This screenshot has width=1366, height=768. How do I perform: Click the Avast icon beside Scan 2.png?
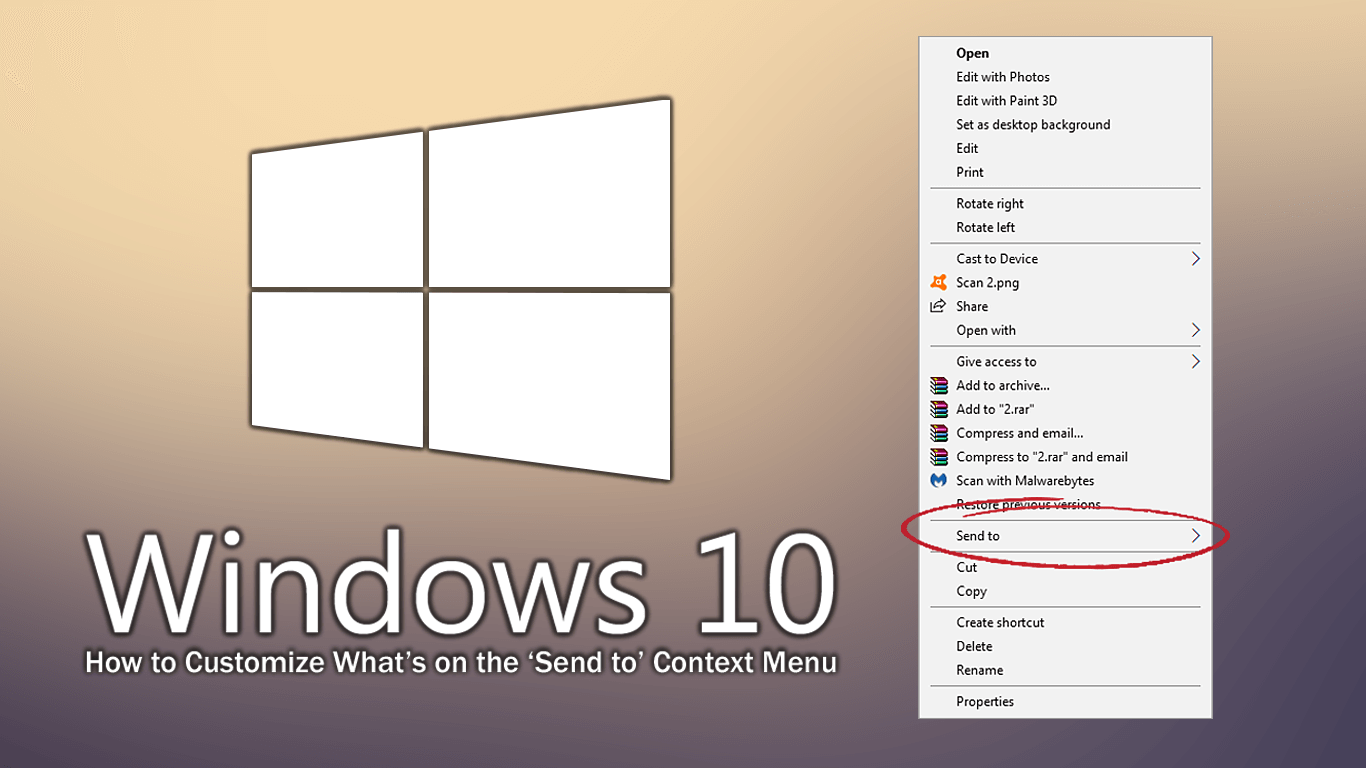[x=938, y=282]
